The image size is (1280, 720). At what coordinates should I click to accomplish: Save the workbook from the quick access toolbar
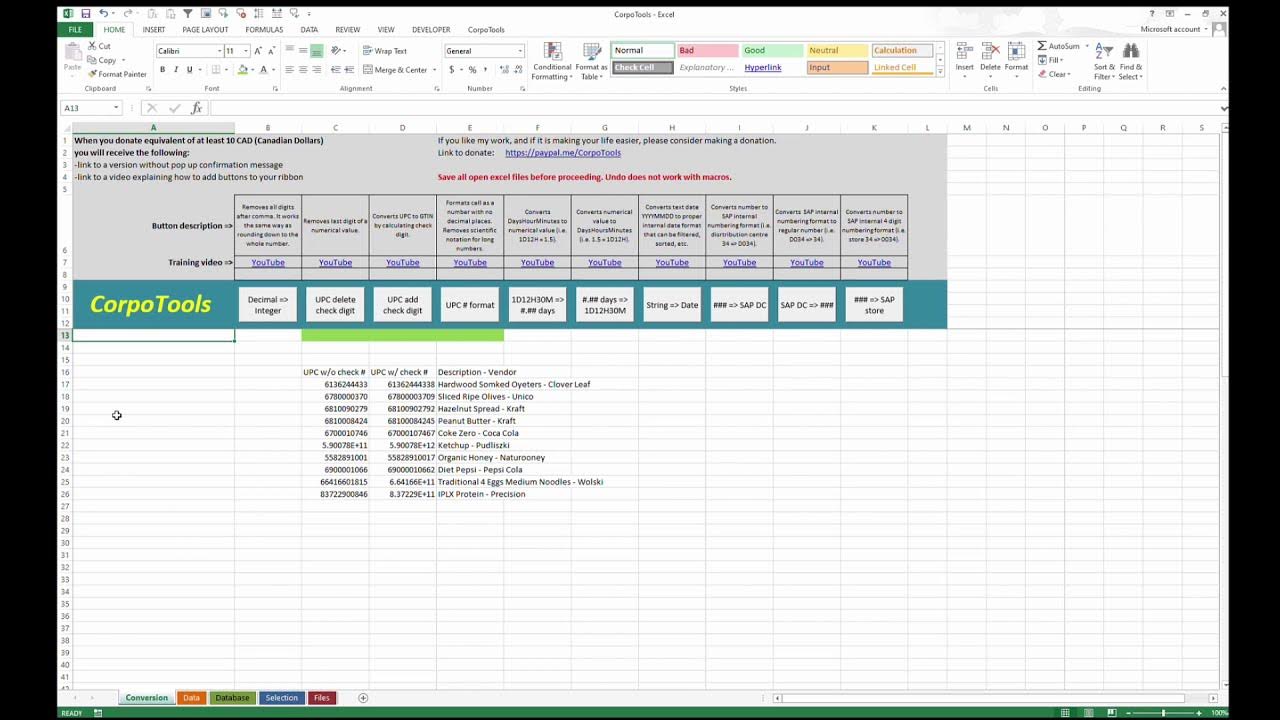86,14
